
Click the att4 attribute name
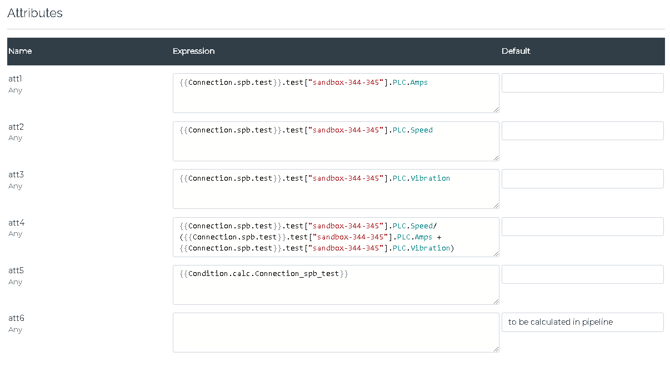point(16,222)
